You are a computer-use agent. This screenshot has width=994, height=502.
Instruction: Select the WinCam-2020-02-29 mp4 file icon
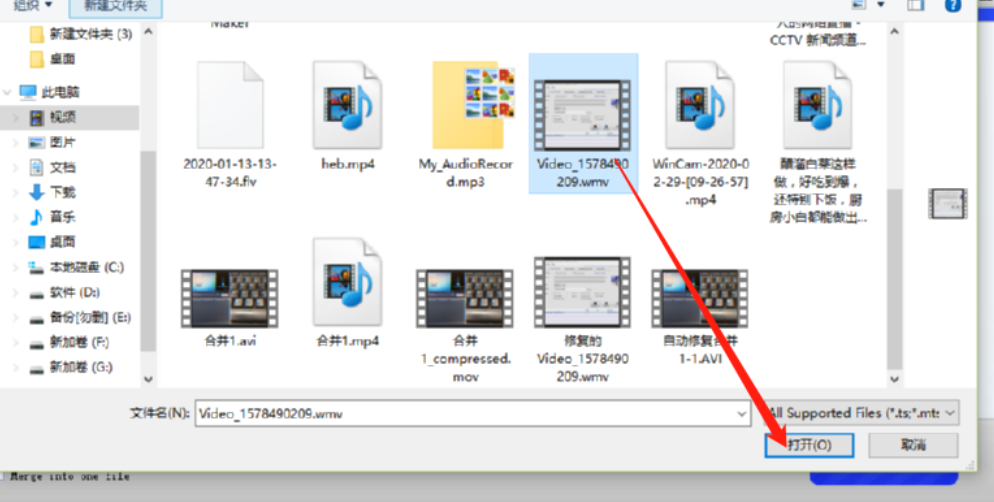pos(700,105)
